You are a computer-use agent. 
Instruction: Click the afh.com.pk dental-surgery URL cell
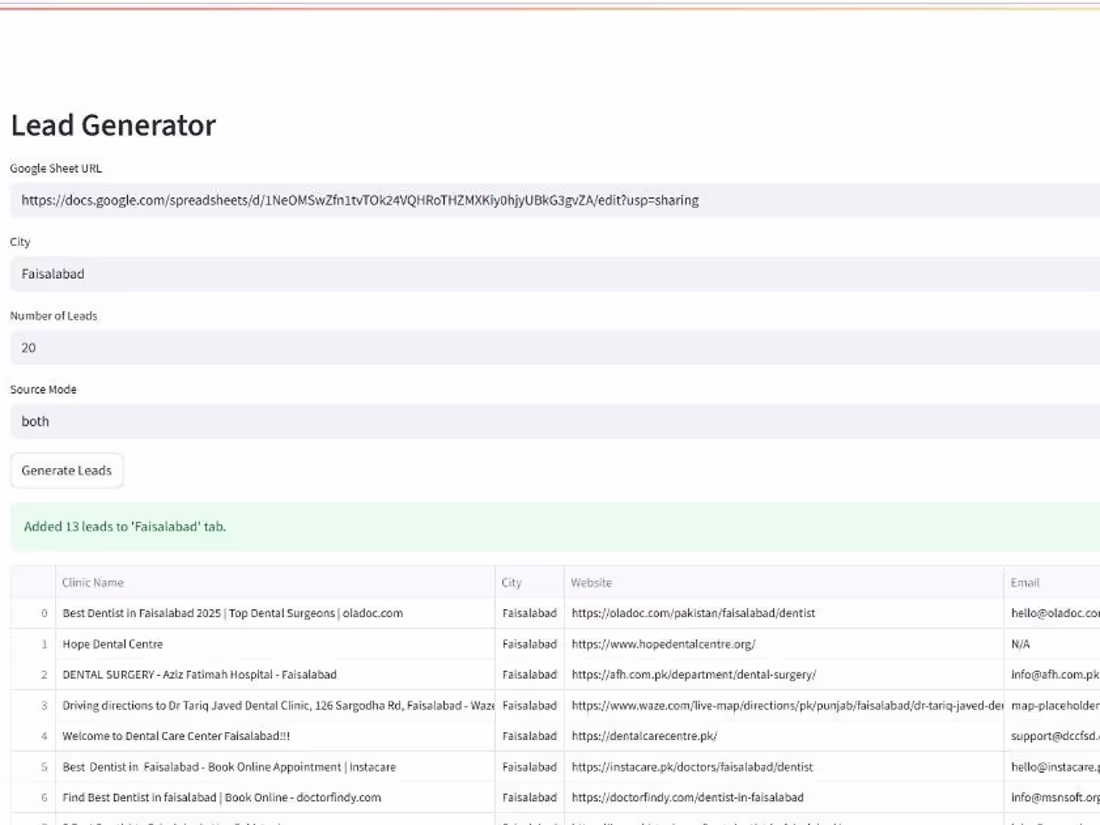click(x=784, y=675)
